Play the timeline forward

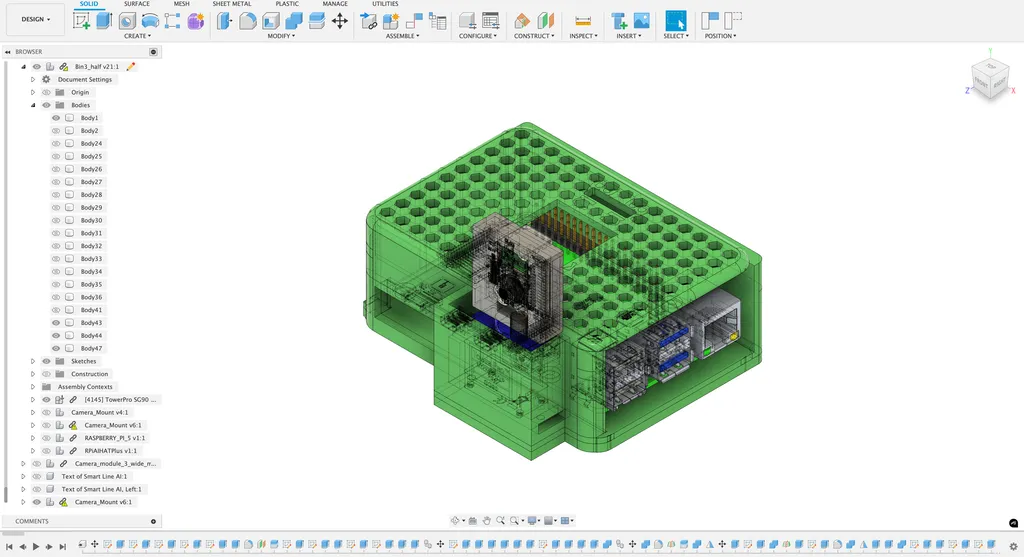[36, 546]
